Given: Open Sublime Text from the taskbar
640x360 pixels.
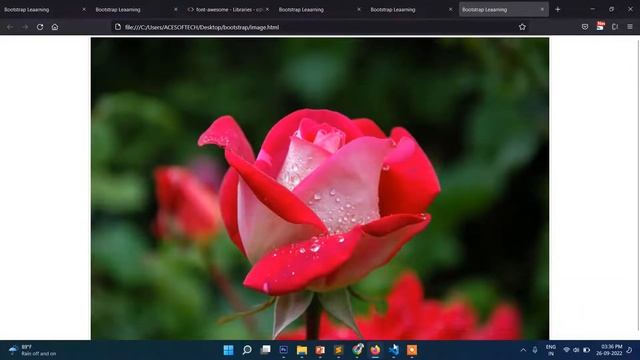Looking at the screenshot, I should coord(339,350).
